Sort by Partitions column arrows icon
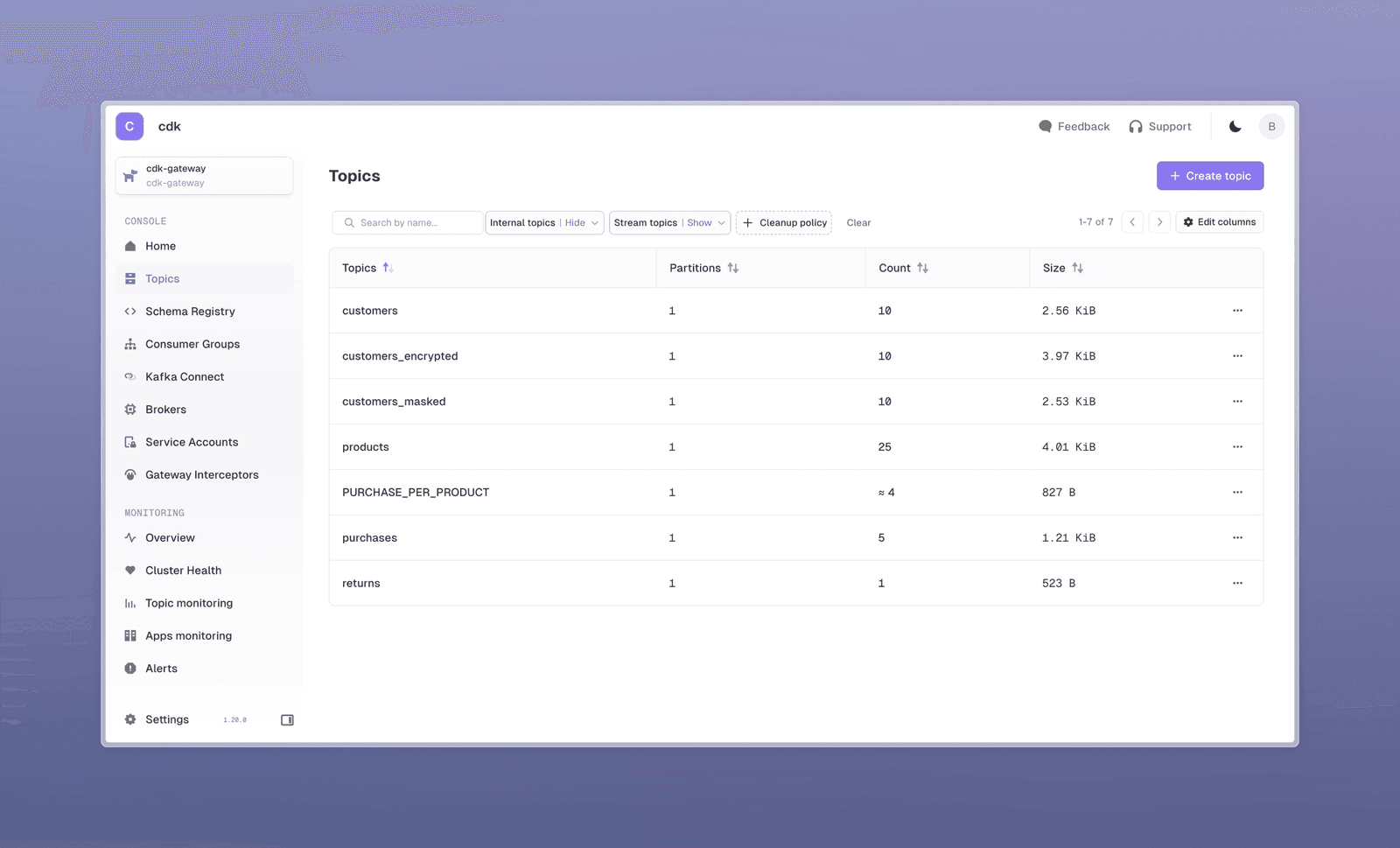 click(x=733, y=268)
